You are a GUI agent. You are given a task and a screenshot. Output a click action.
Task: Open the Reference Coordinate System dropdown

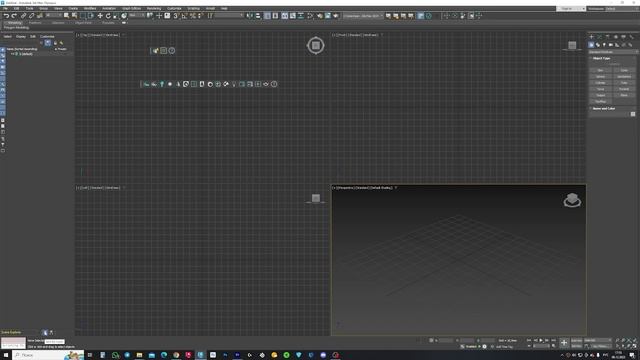click(x=137, y=16)
